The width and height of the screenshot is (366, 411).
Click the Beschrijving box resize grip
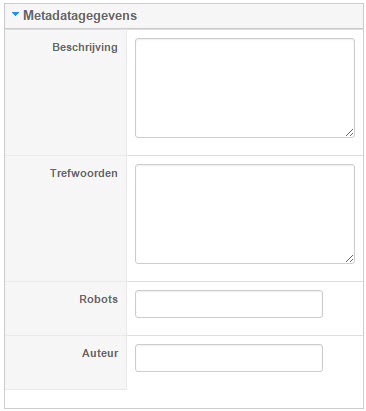(x=350, y=133)
